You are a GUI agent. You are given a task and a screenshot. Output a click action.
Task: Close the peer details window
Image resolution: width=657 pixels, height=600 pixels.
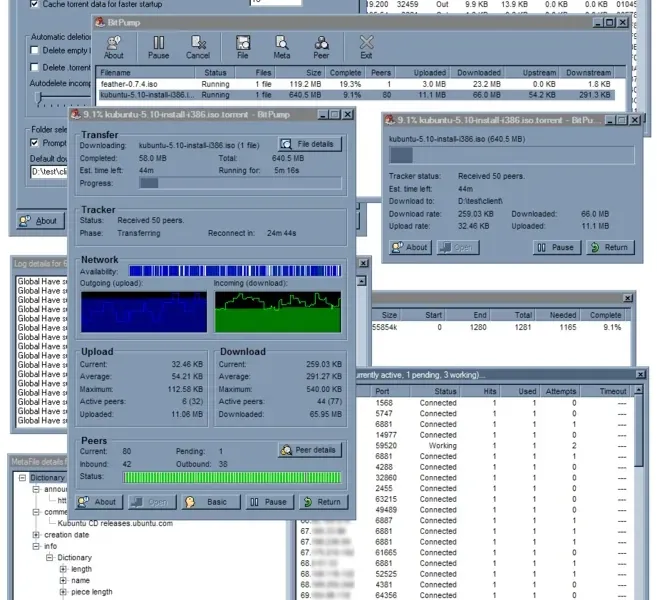(640, 375)
